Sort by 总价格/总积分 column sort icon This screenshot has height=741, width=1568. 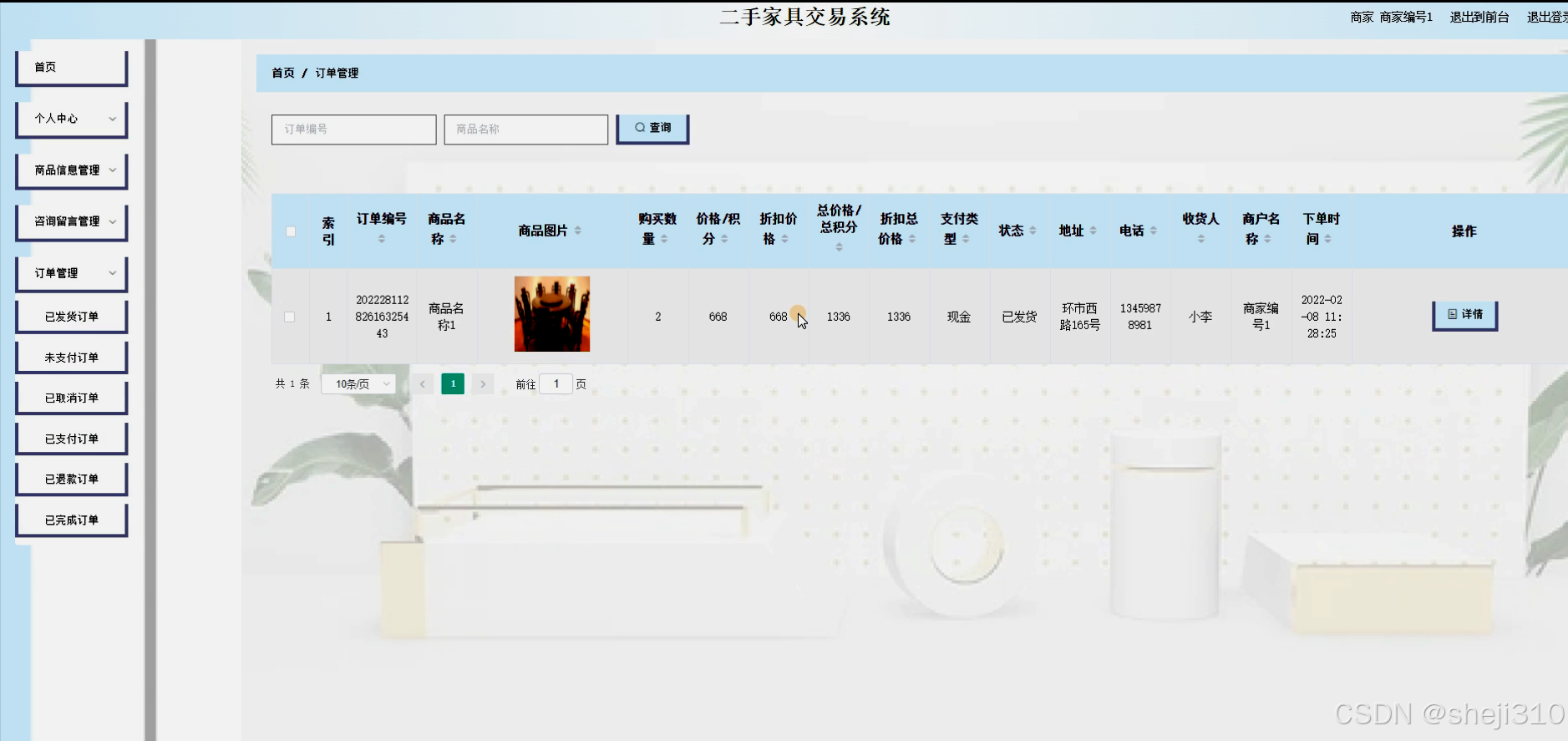pyautogui.click(x=839, y=247)
